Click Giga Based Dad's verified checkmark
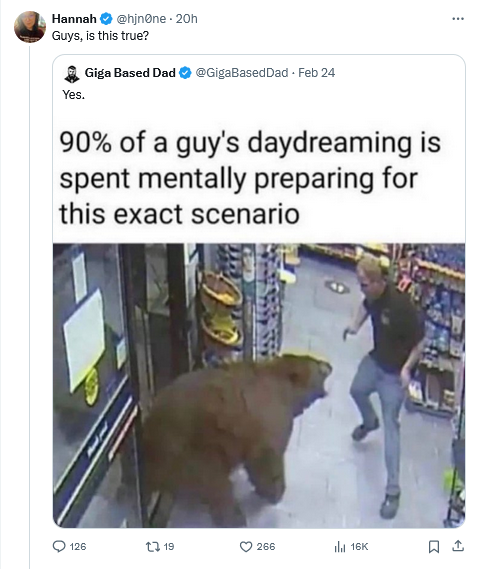Screen dimensions: 478x569 (x=185, y=73)
